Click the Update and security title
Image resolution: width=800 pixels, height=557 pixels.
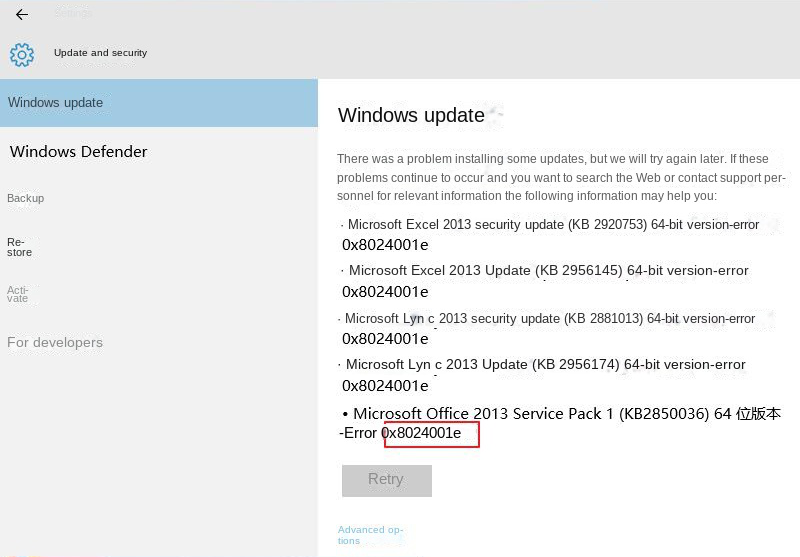(100, 53)
